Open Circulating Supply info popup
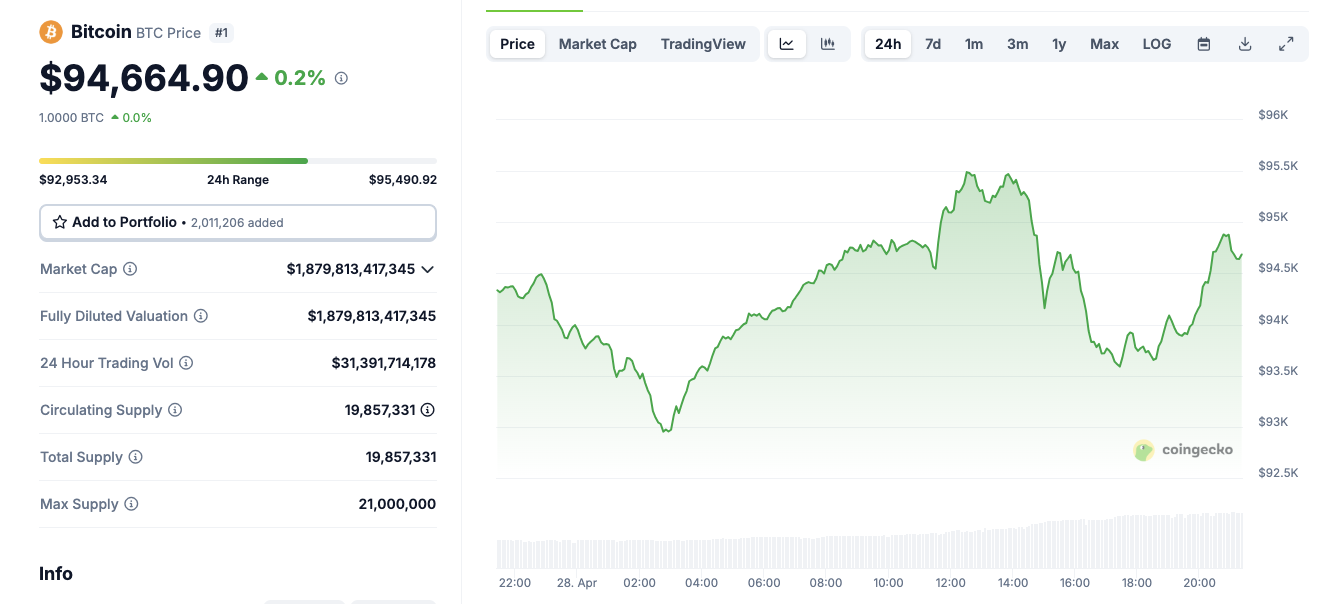This screenshot has height=604, width=1318. click(x=174, y=410)
